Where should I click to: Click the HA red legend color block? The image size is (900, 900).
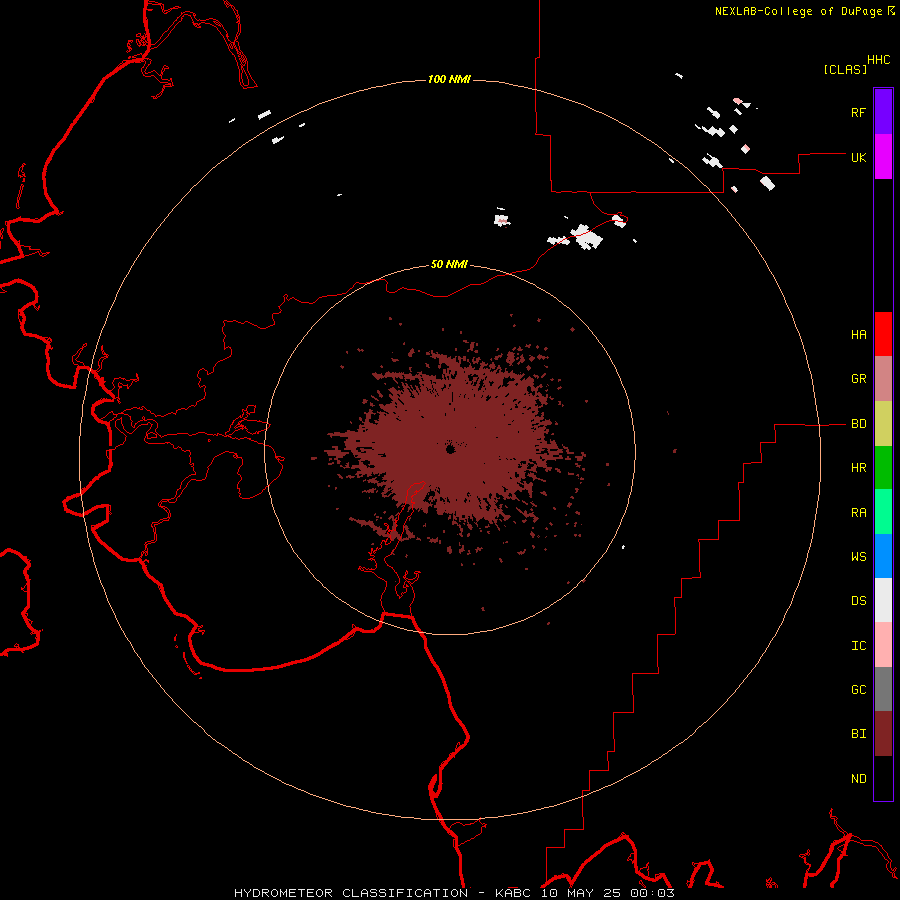[883, 334]
